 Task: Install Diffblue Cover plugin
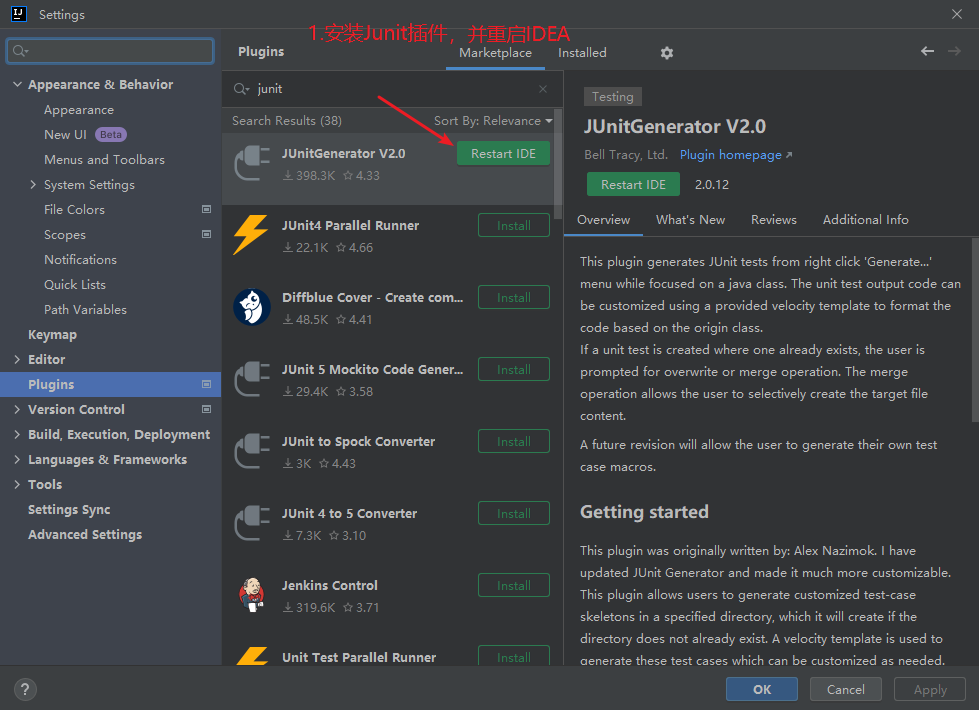pos(514,297)
